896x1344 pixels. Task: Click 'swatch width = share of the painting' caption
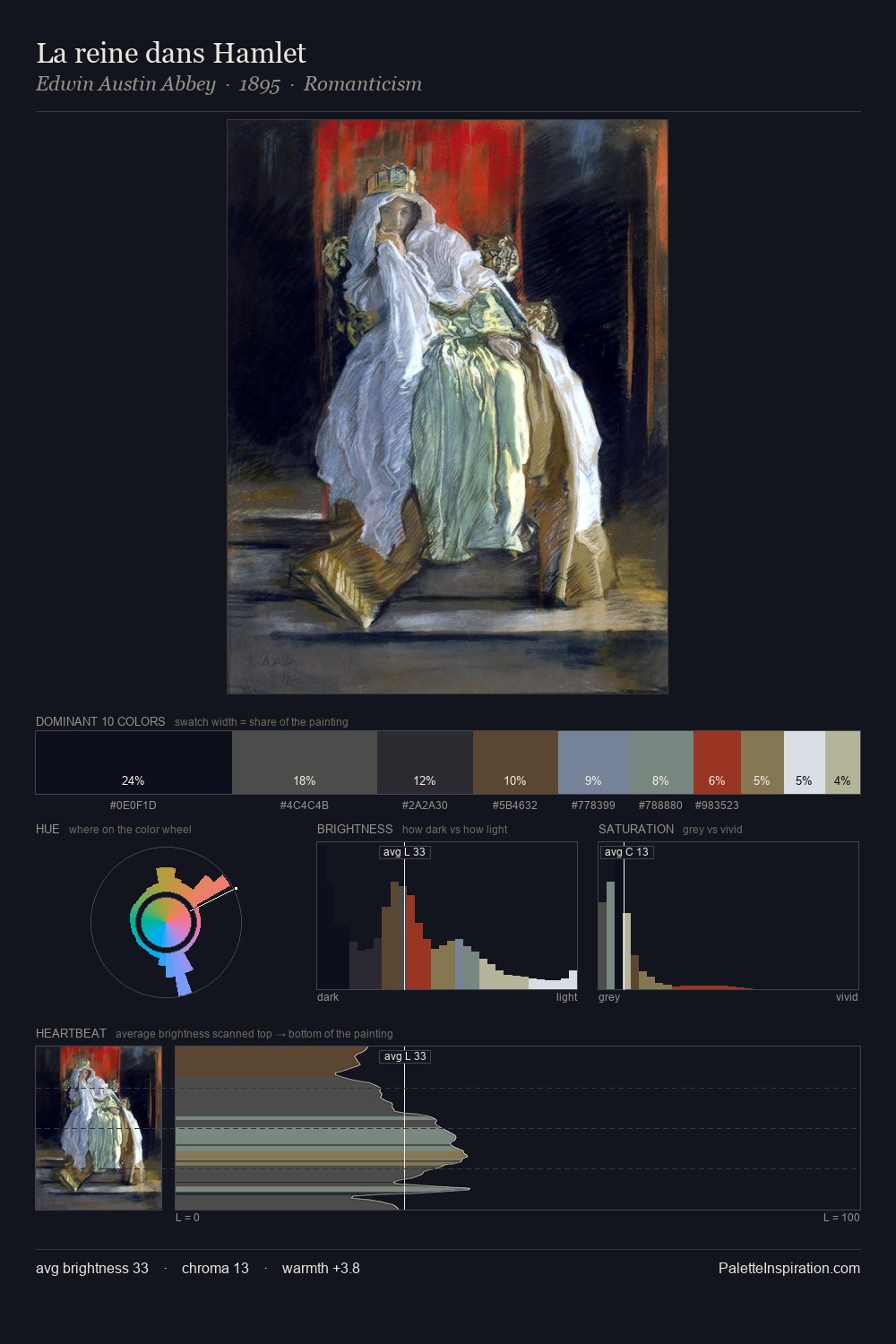click(262, 722)
